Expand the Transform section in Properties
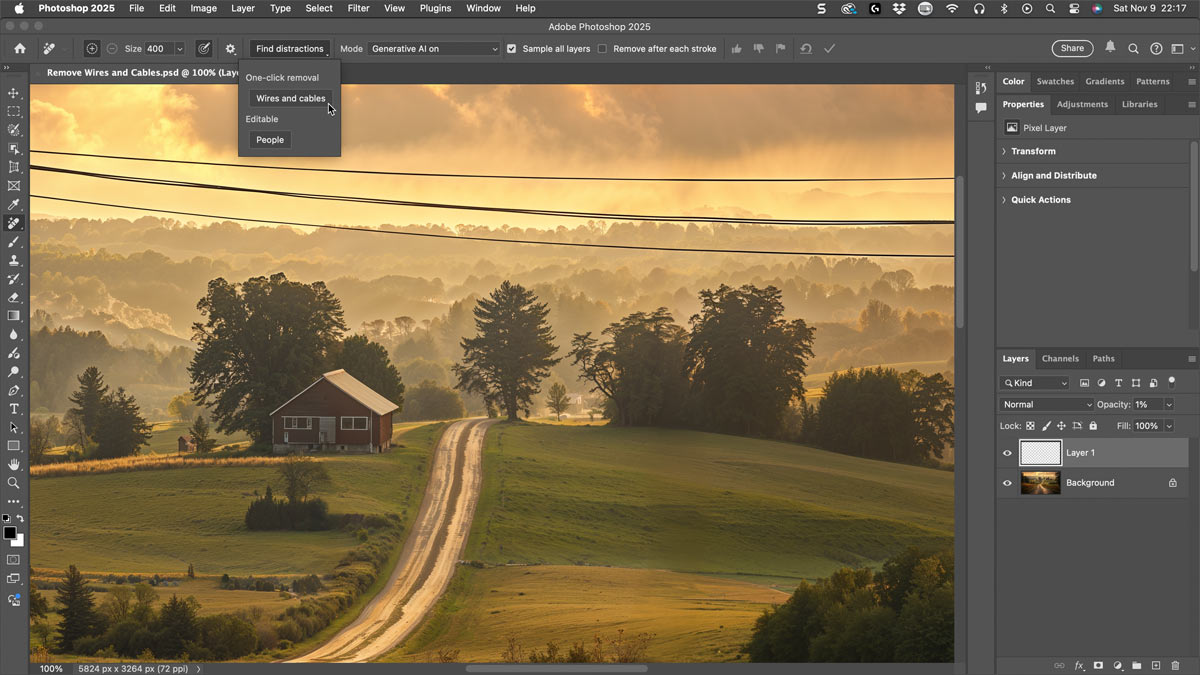This screenshot has height=675, width=1200. (1031, 151)
